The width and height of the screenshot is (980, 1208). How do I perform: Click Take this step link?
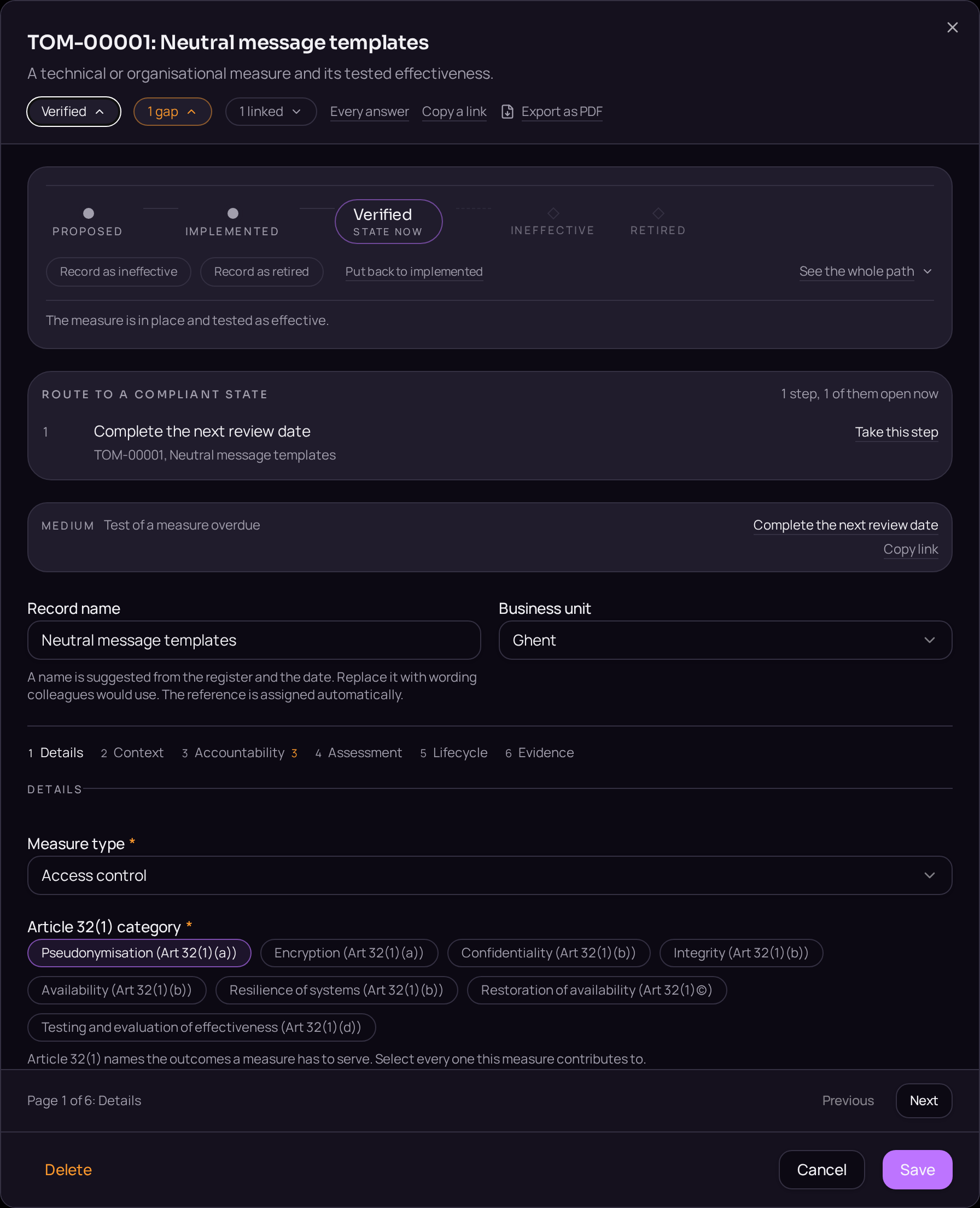(896, 432)
